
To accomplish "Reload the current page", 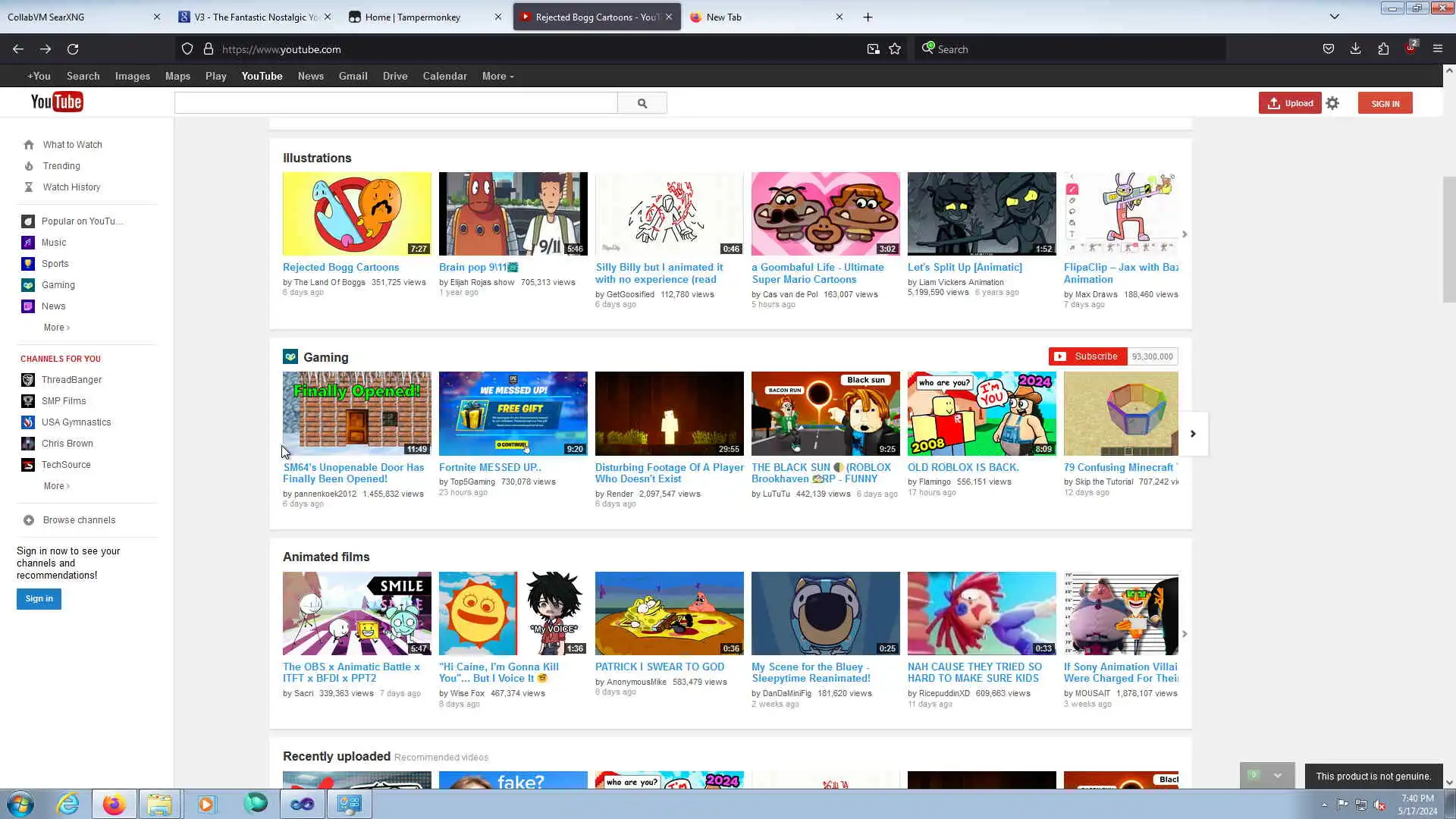I will click(73, 49).
